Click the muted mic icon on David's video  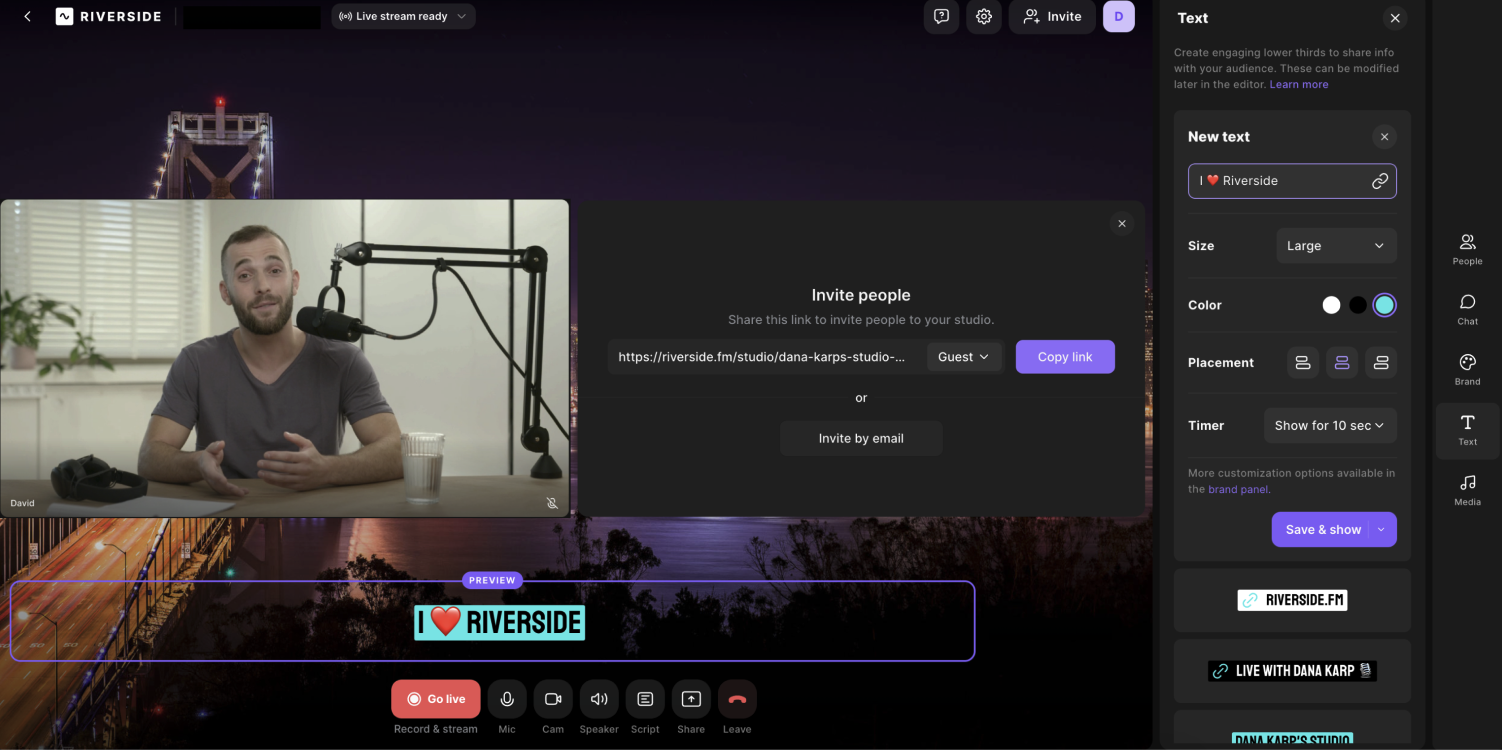click(x=552, y=503)
